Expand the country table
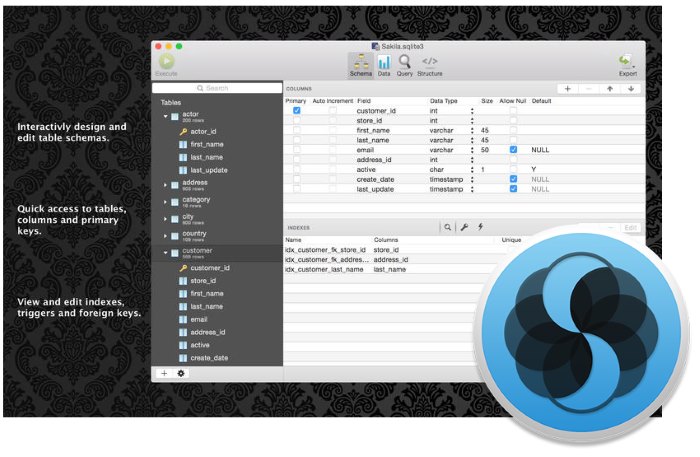Image resolution: width=700 pixels, height=457 pixels. click(x=165, y=236)
